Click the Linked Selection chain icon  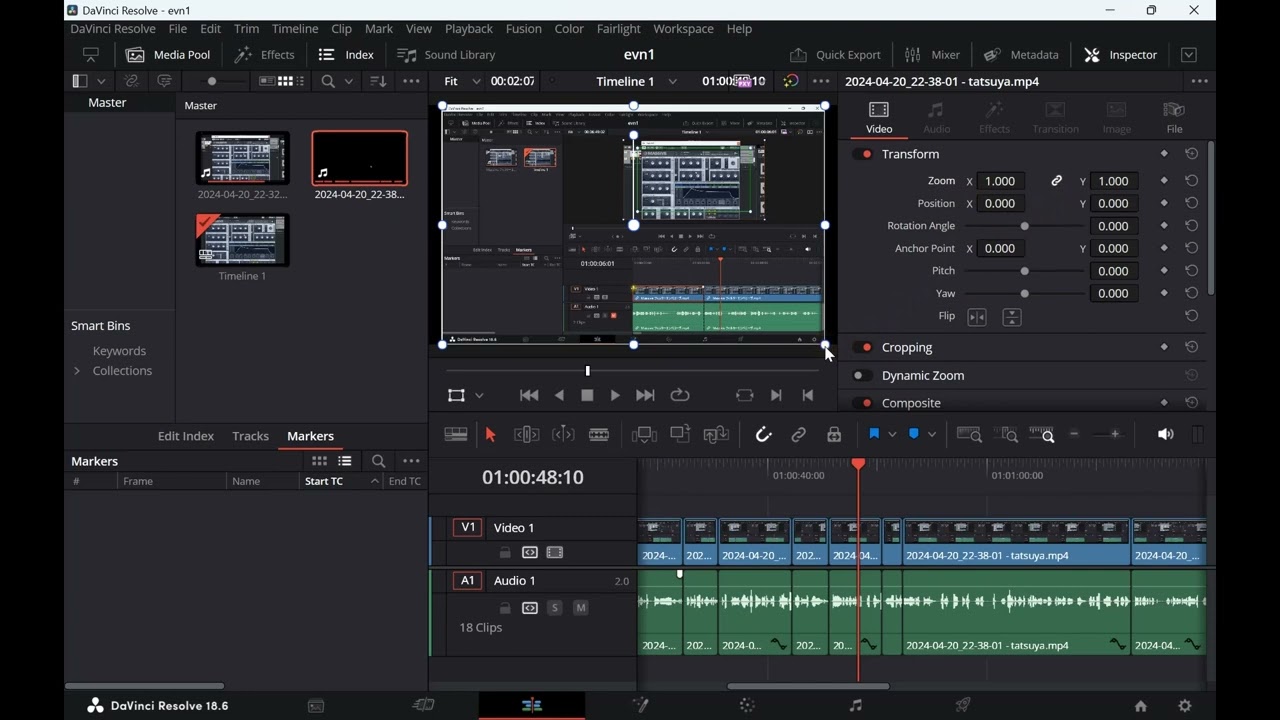[799, 435]
